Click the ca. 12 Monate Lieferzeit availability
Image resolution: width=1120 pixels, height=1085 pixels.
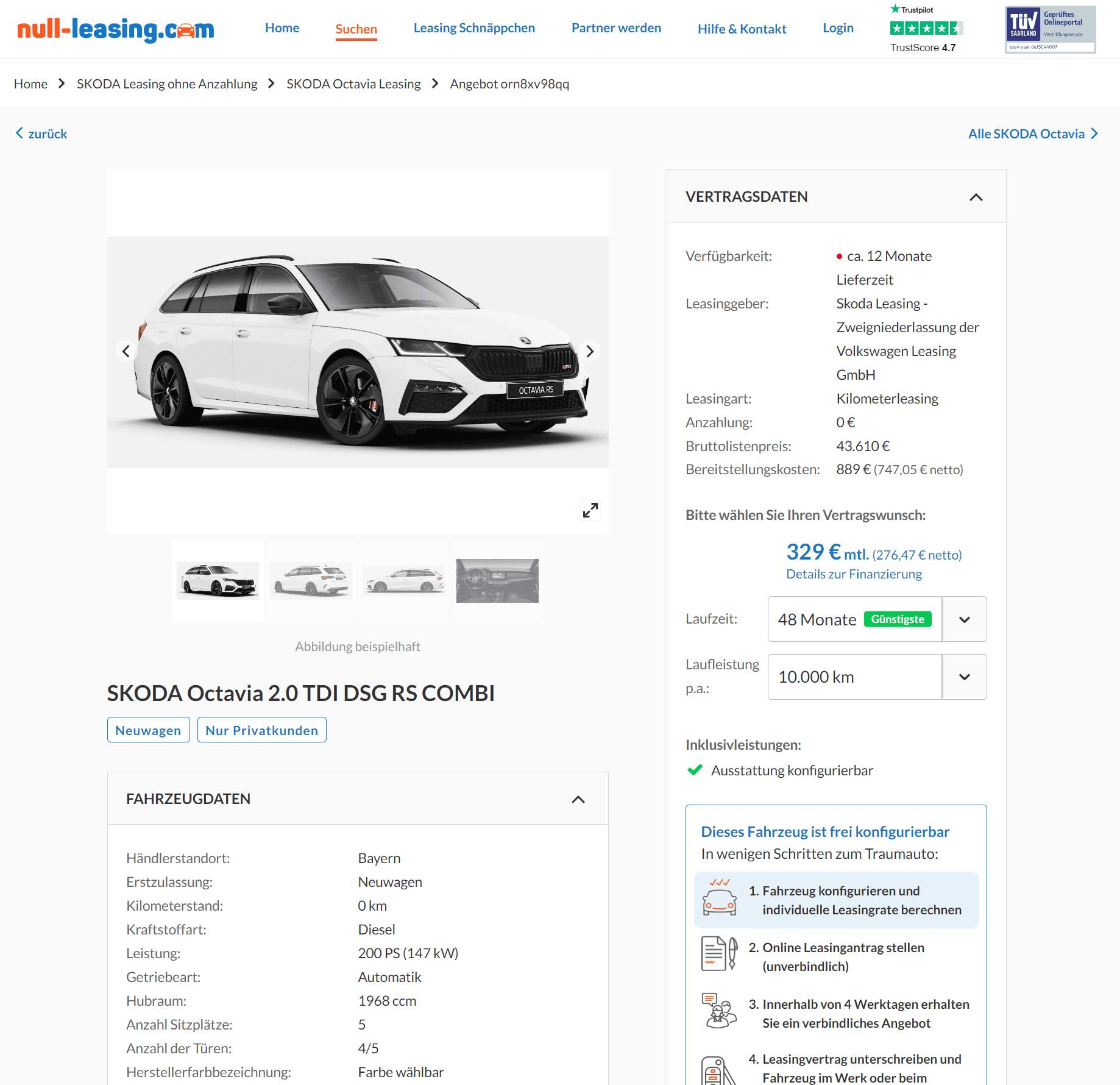884,268
